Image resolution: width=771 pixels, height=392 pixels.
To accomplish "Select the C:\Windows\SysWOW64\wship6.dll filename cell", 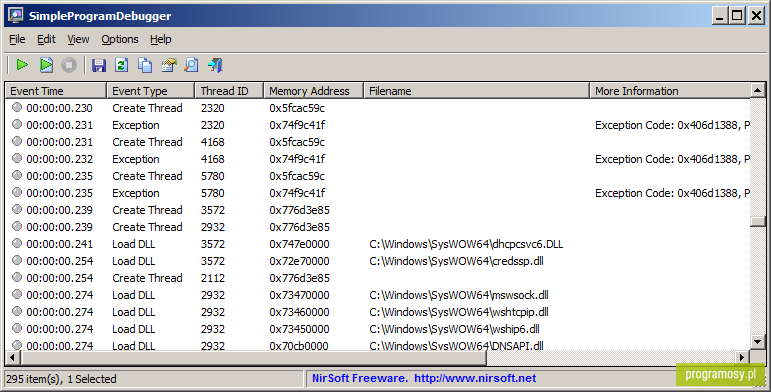I will pyautogui.click(x=454, y=329).
